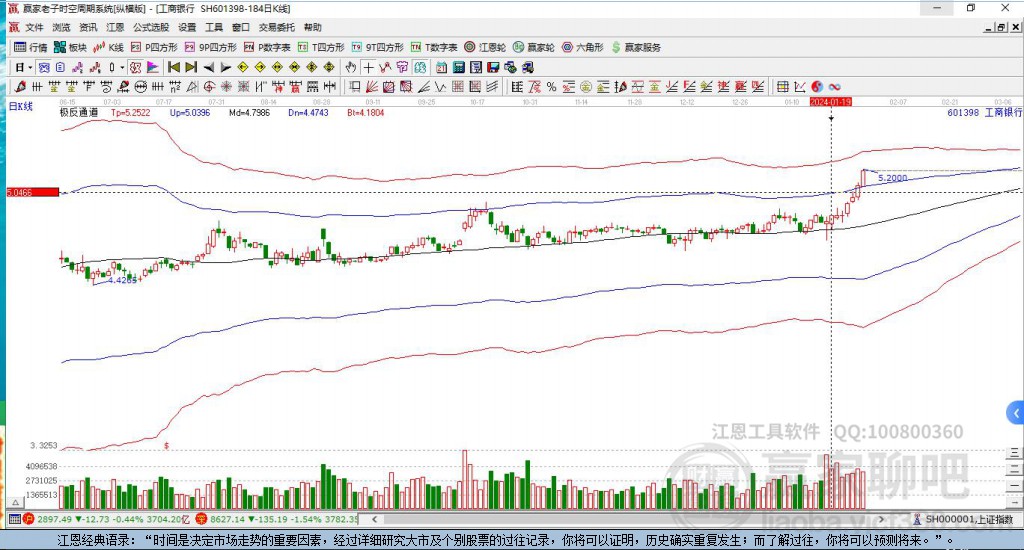Open the 文件 menu

[34, 27]
